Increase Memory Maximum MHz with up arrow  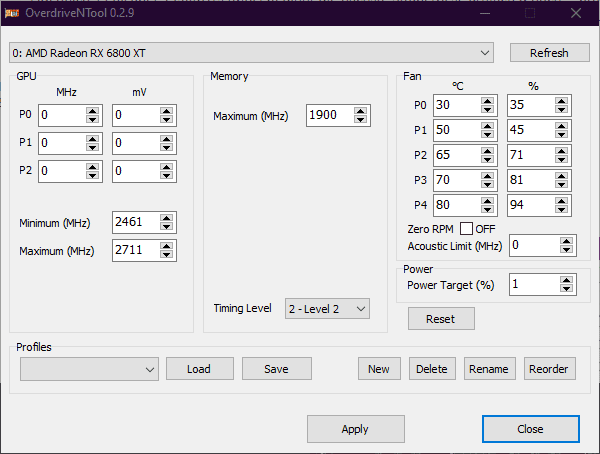click(360, 110)
